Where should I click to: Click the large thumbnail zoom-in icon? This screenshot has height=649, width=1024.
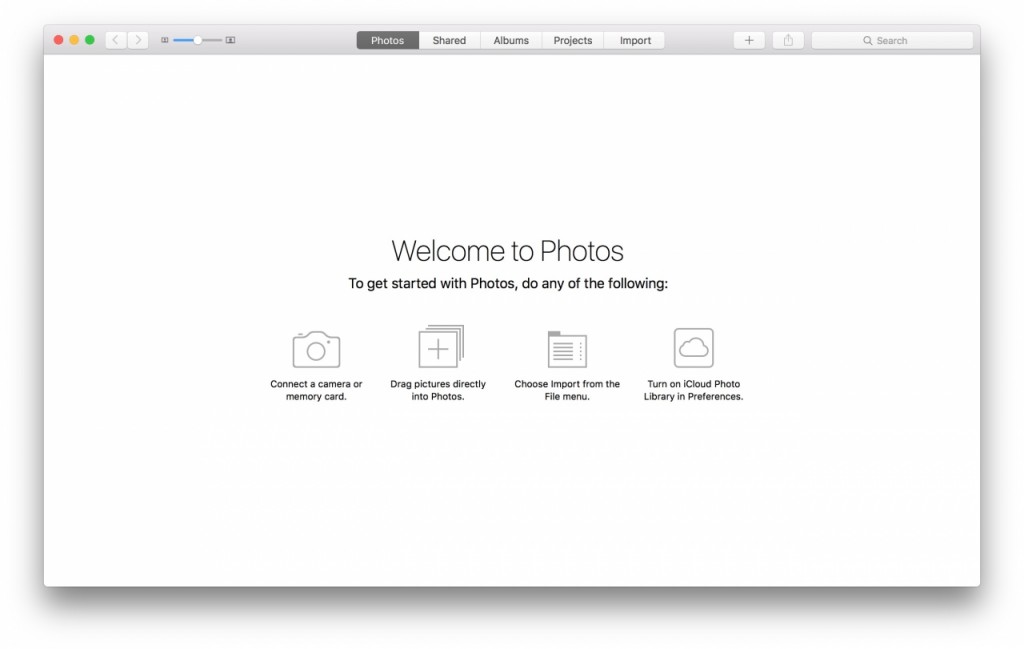click(x=231, y=40)
